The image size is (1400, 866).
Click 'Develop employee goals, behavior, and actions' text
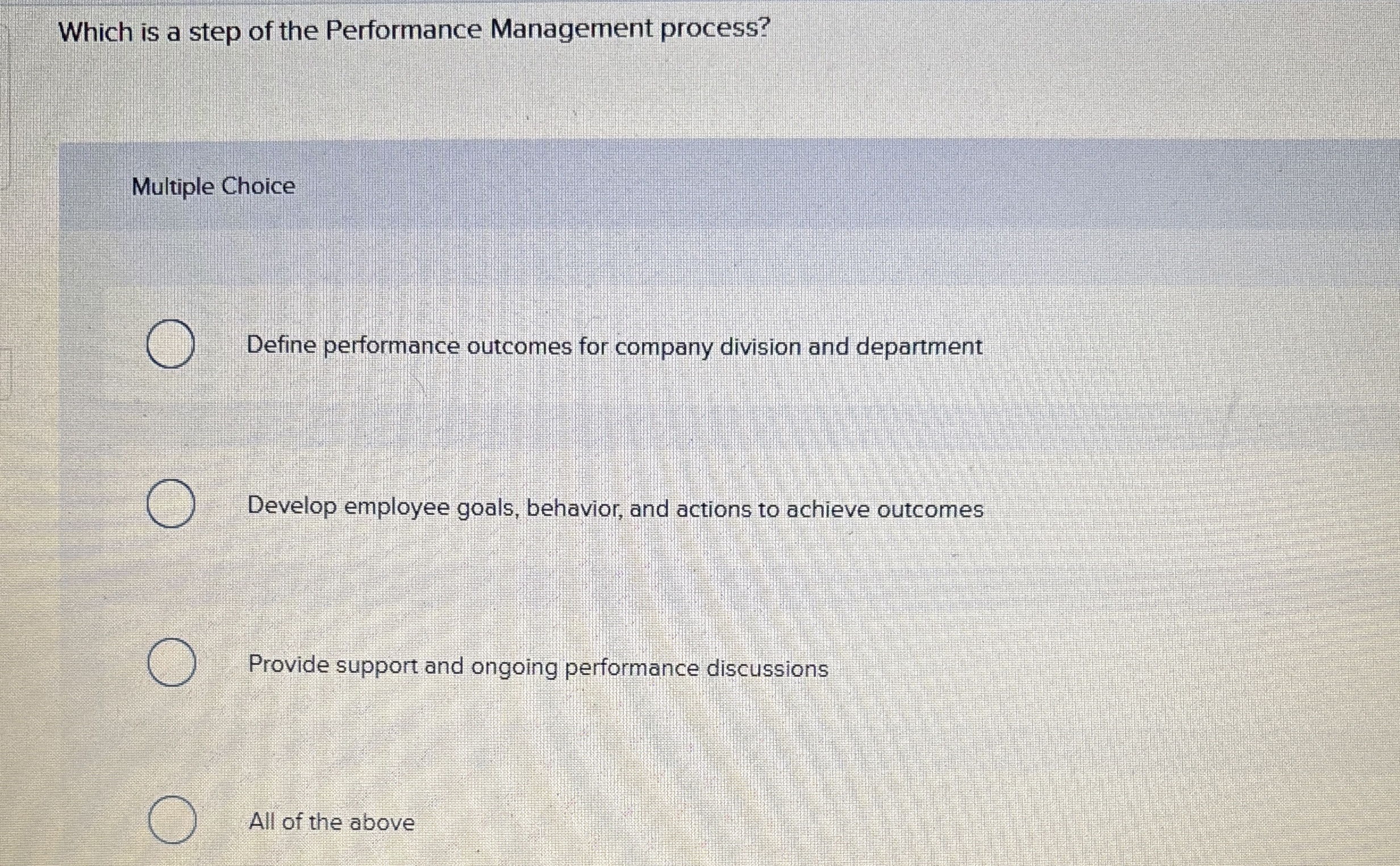point(615,507)
